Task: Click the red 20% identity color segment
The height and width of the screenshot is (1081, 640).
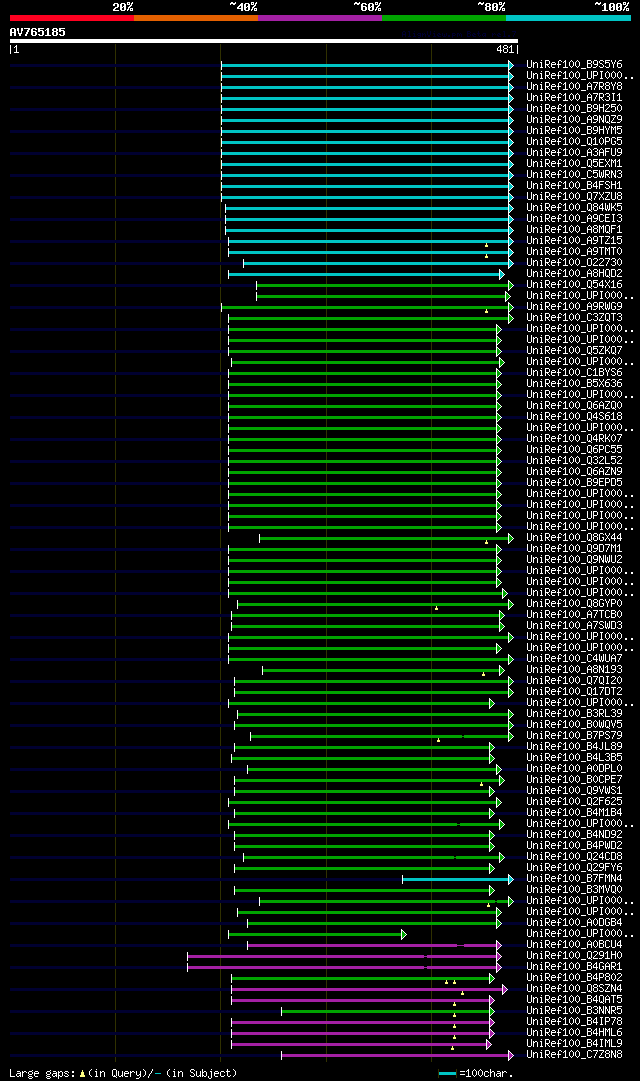Action: point(72,18)
